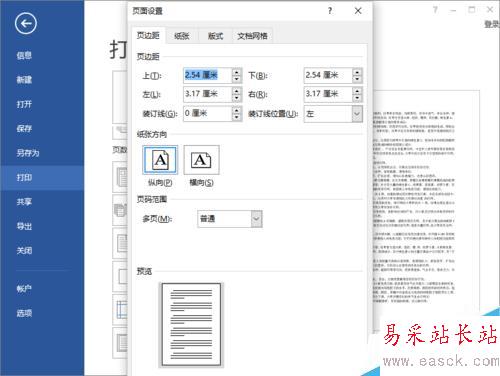Click the 左(L) margin input field
Viewport: 500px width, 376px height.
pos(207,94)
